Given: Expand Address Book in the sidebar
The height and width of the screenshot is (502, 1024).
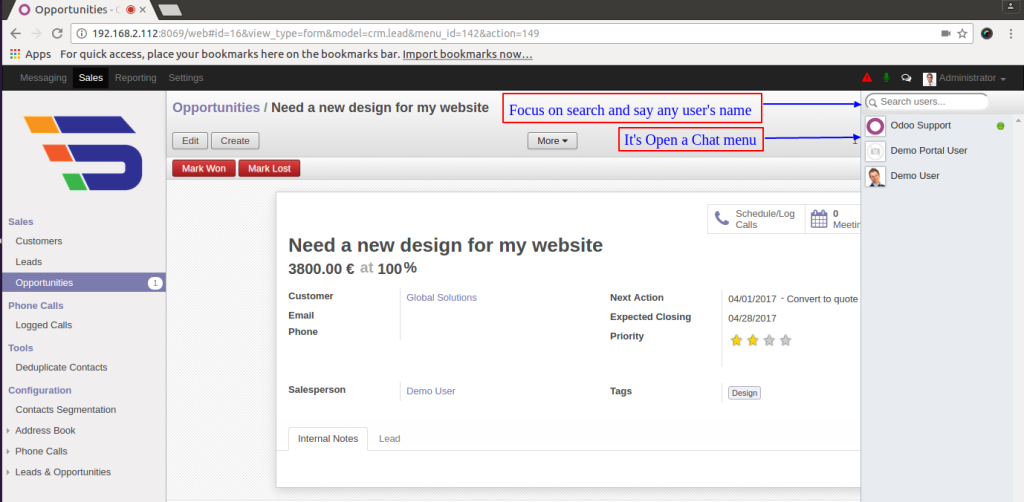Looking at the screenshot, I should (x=45, y=431).
